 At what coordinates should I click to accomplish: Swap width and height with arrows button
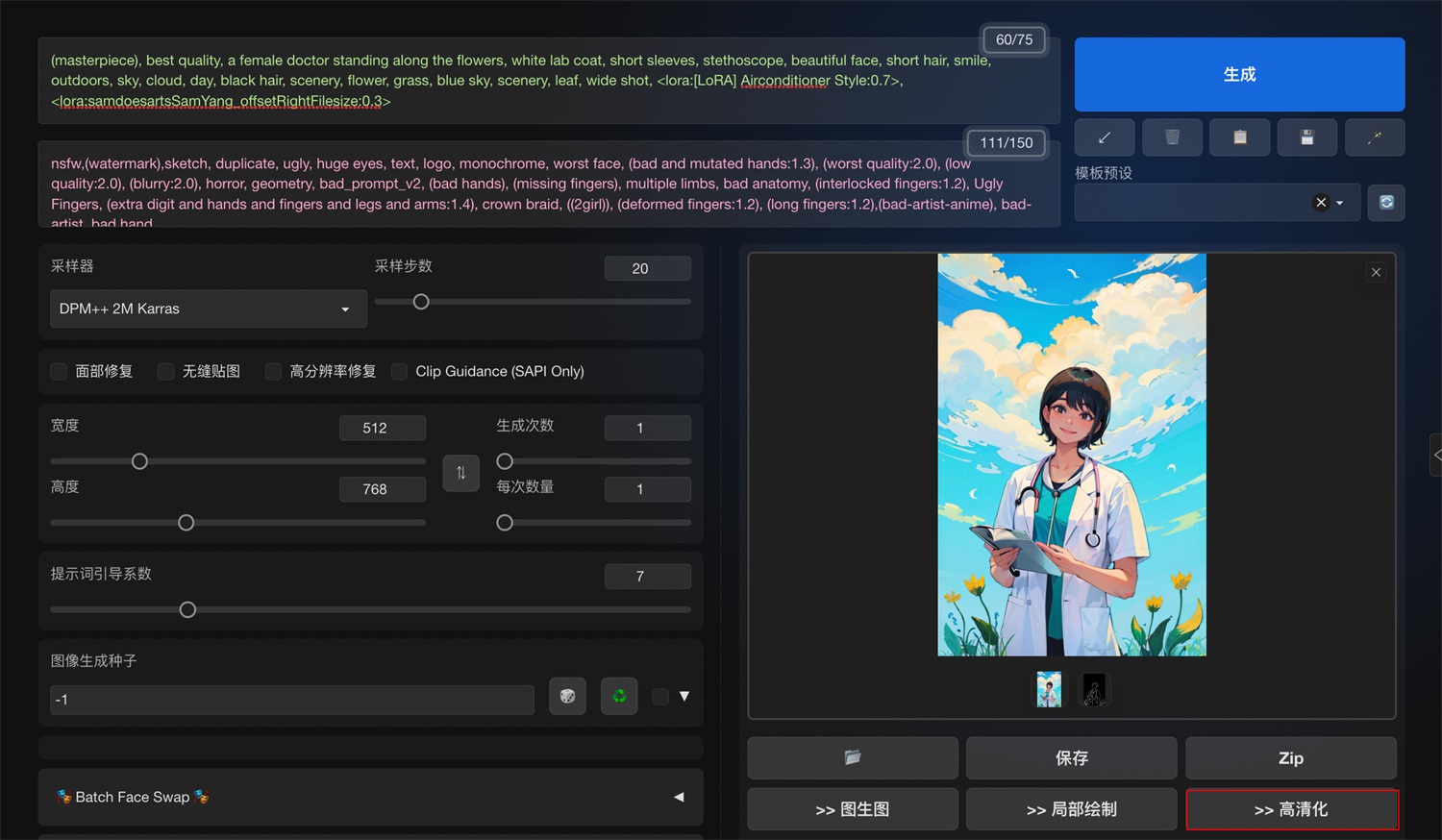coord(460,473)
